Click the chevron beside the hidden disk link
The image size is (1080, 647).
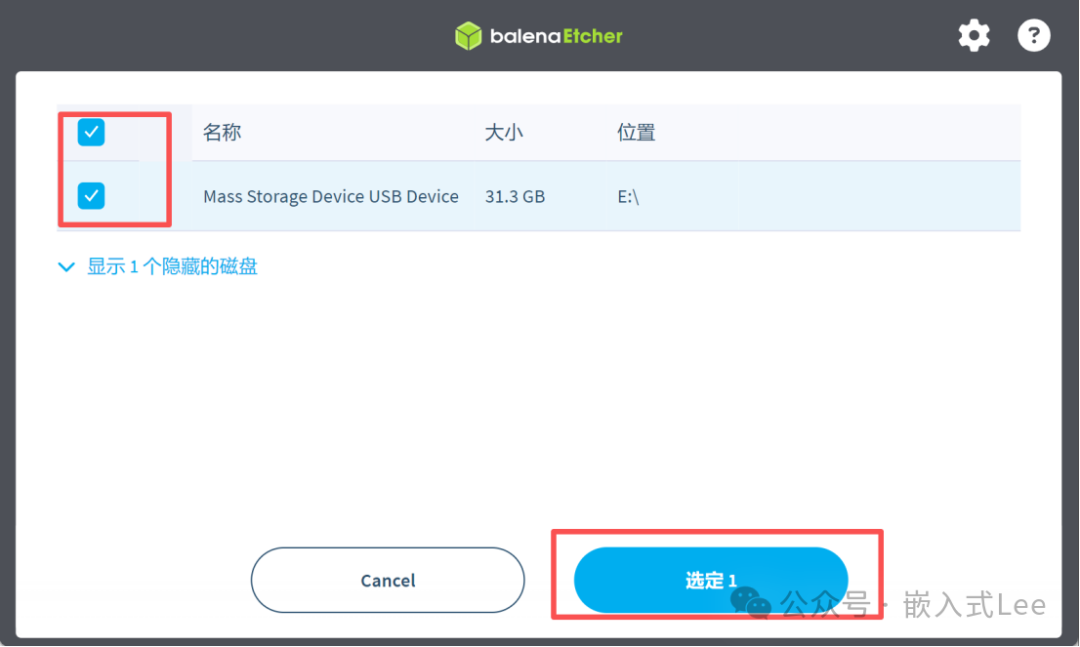(66, 267)
